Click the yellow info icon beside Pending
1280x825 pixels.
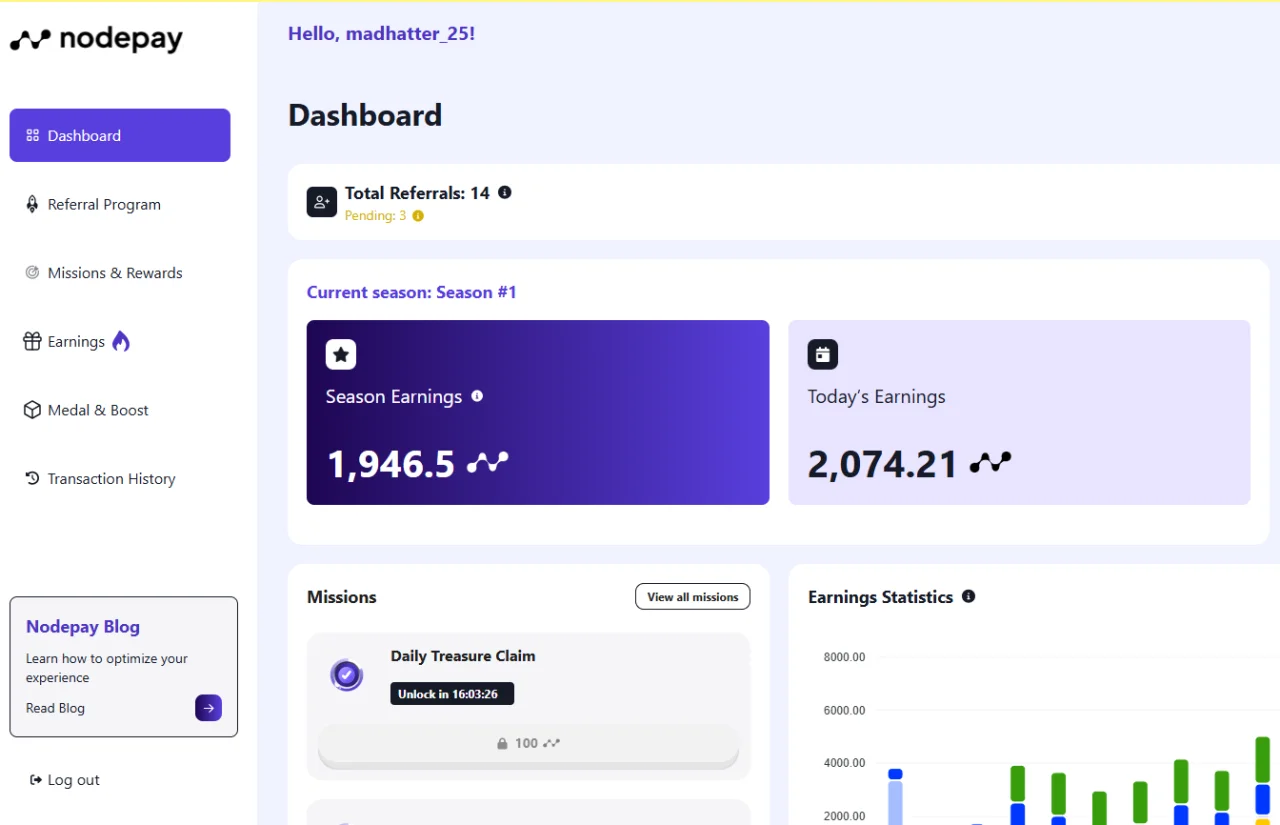[x=418, y=216]
